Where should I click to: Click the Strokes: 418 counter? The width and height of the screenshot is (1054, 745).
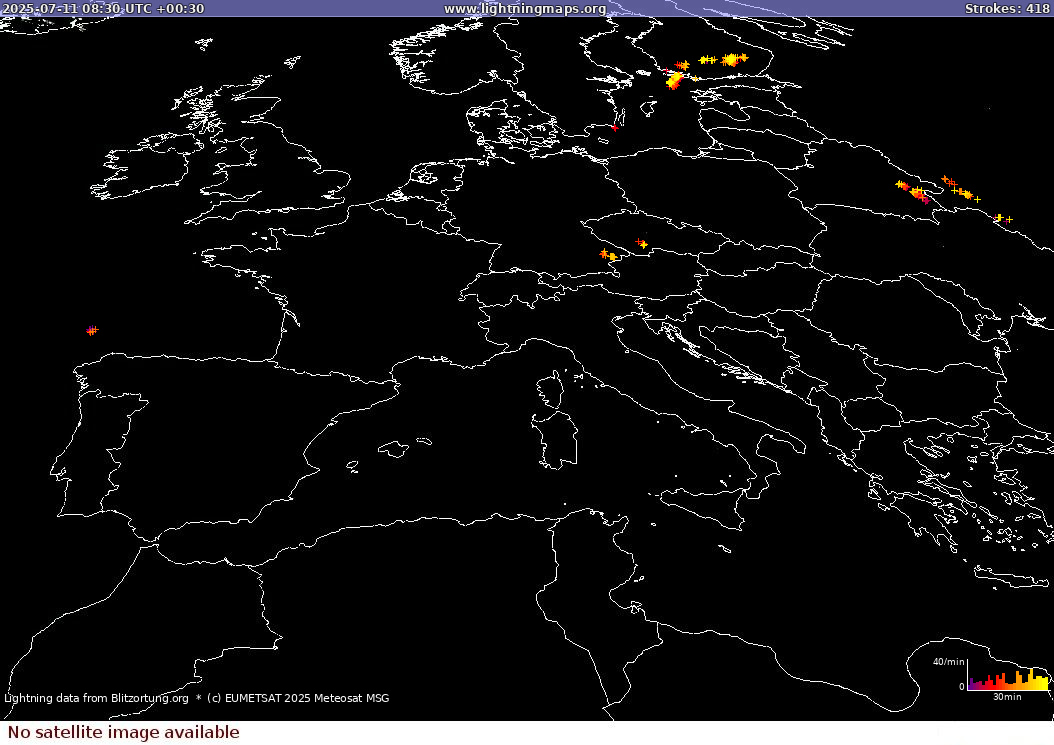(1006, 9)
